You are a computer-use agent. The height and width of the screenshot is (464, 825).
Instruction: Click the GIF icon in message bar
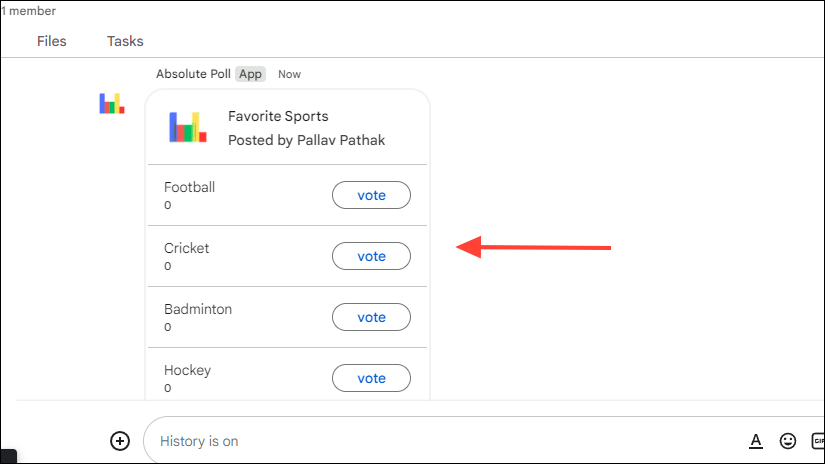(x=818, y=441)
